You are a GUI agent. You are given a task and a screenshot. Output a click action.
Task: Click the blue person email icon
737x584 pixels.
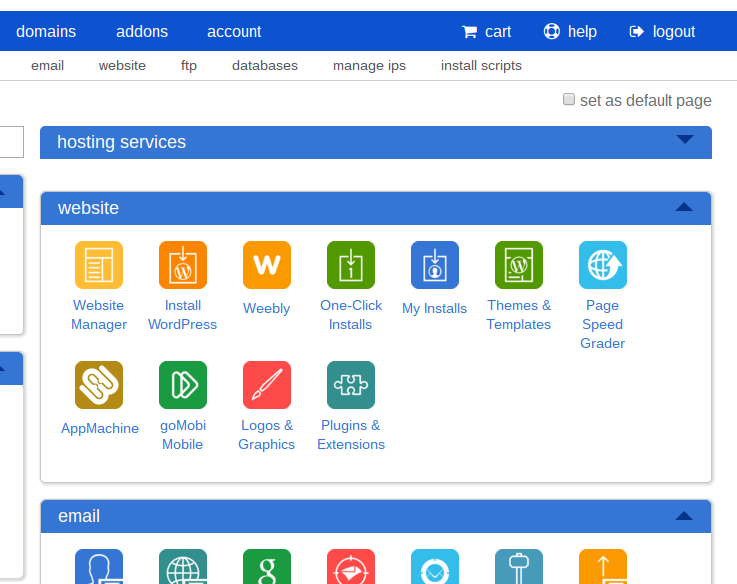tap(99, 566)
